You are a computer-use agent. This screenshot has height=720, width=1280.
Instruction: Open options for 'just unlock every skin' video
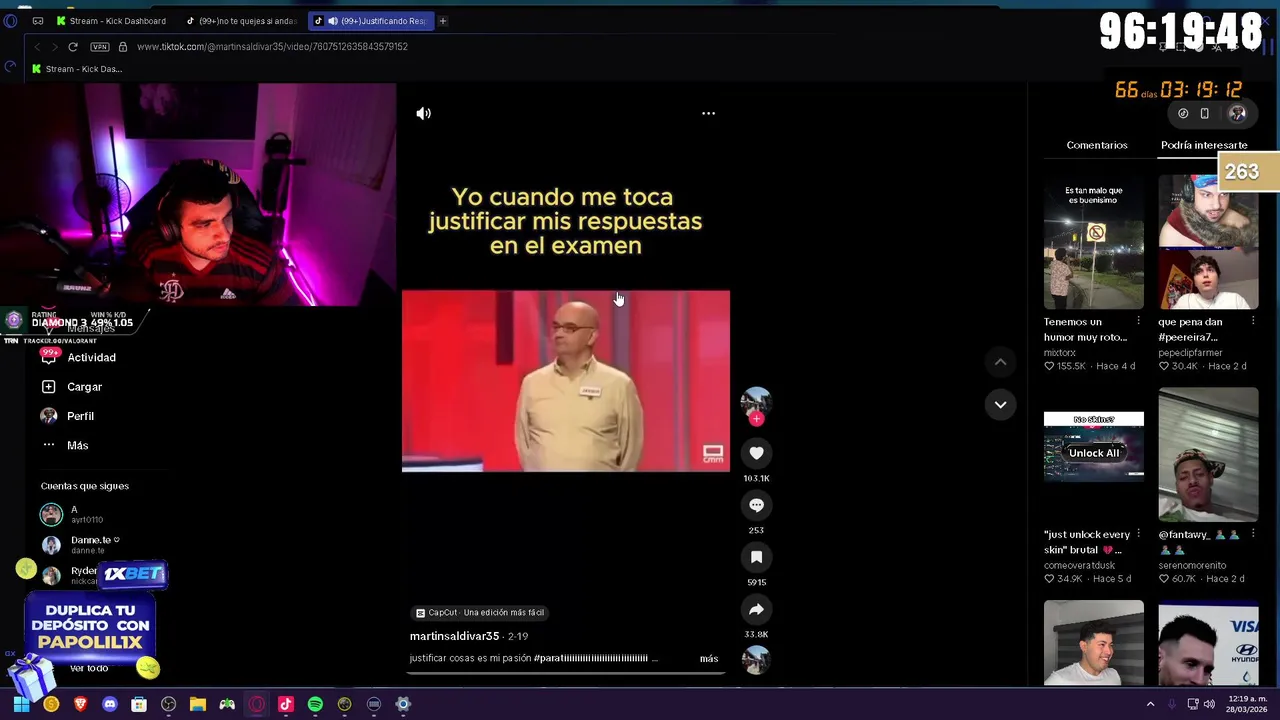(1138, 534)
